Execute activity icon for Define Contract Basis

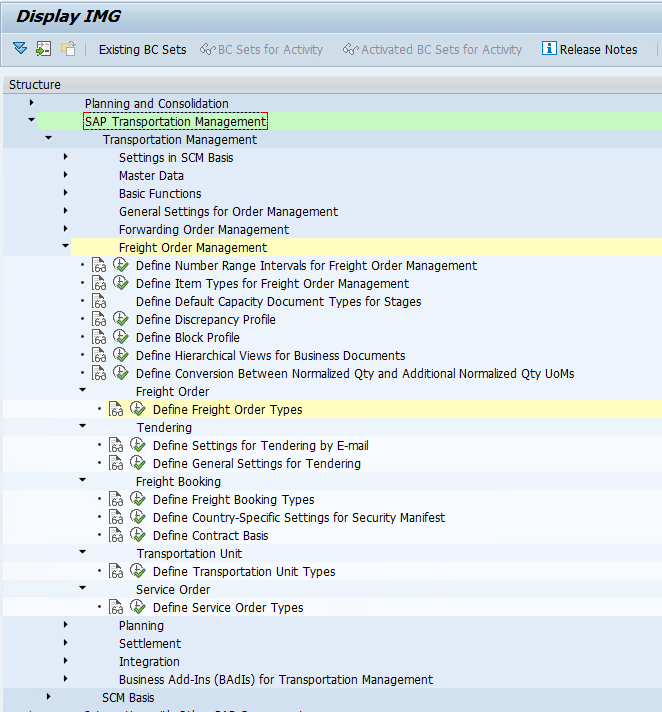[138, 534]
